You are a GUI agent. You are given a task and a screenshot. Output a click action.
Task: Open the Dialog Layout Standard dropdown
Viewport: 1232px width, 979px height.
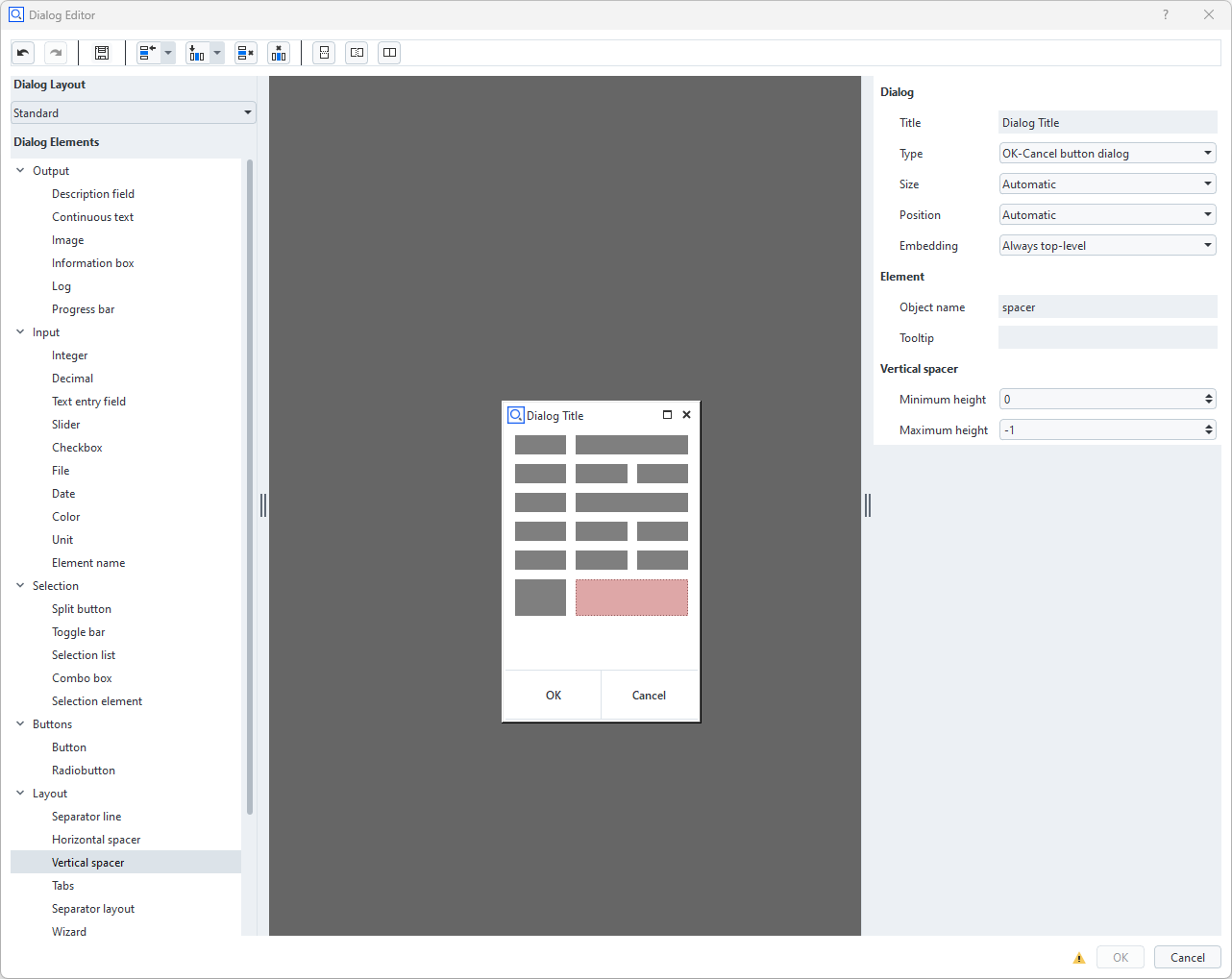134,113
